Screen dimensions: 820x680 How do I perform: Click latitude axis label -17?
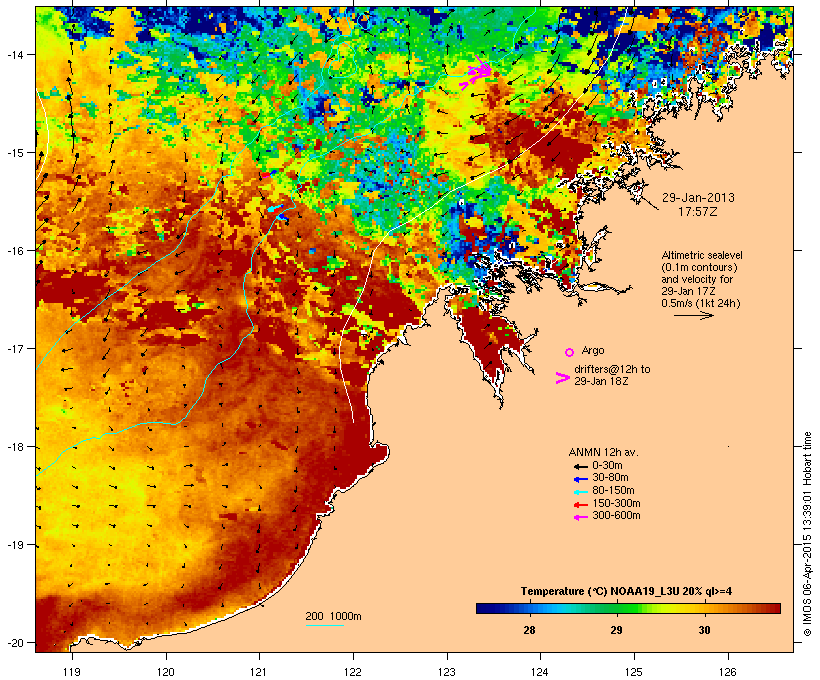coord(15,349)
